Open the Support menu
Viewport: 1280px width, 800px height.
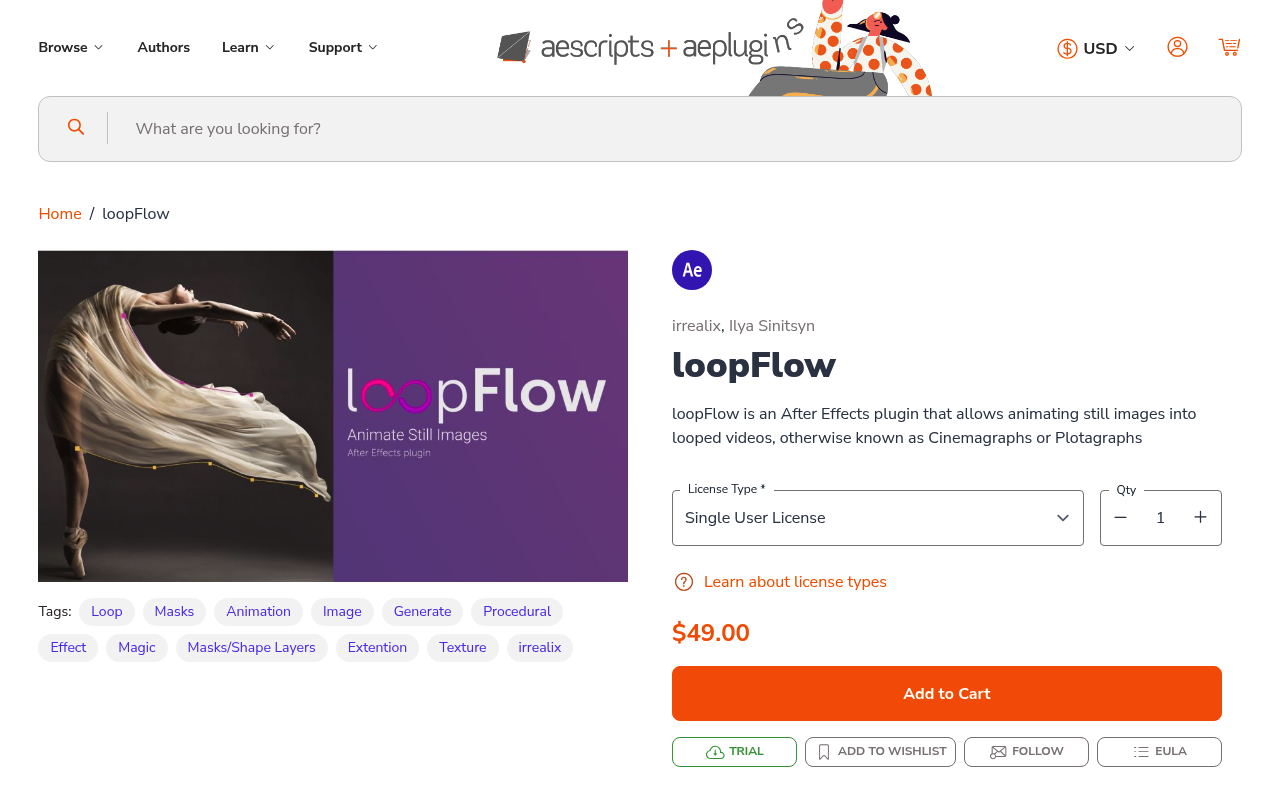click(x=342, y=47)
